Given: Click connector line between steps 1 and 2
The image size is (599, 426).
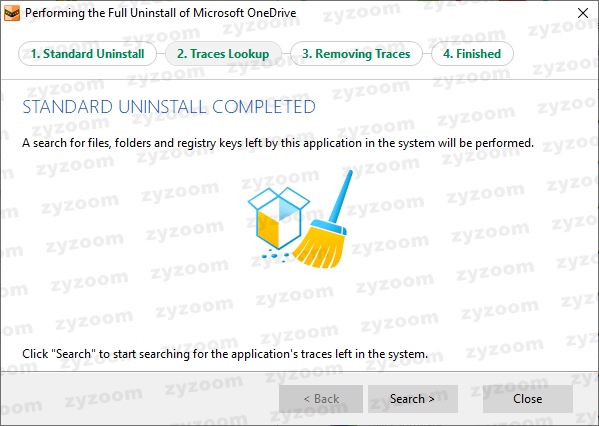Looking at the screenshot, I should tap(161, 54).
